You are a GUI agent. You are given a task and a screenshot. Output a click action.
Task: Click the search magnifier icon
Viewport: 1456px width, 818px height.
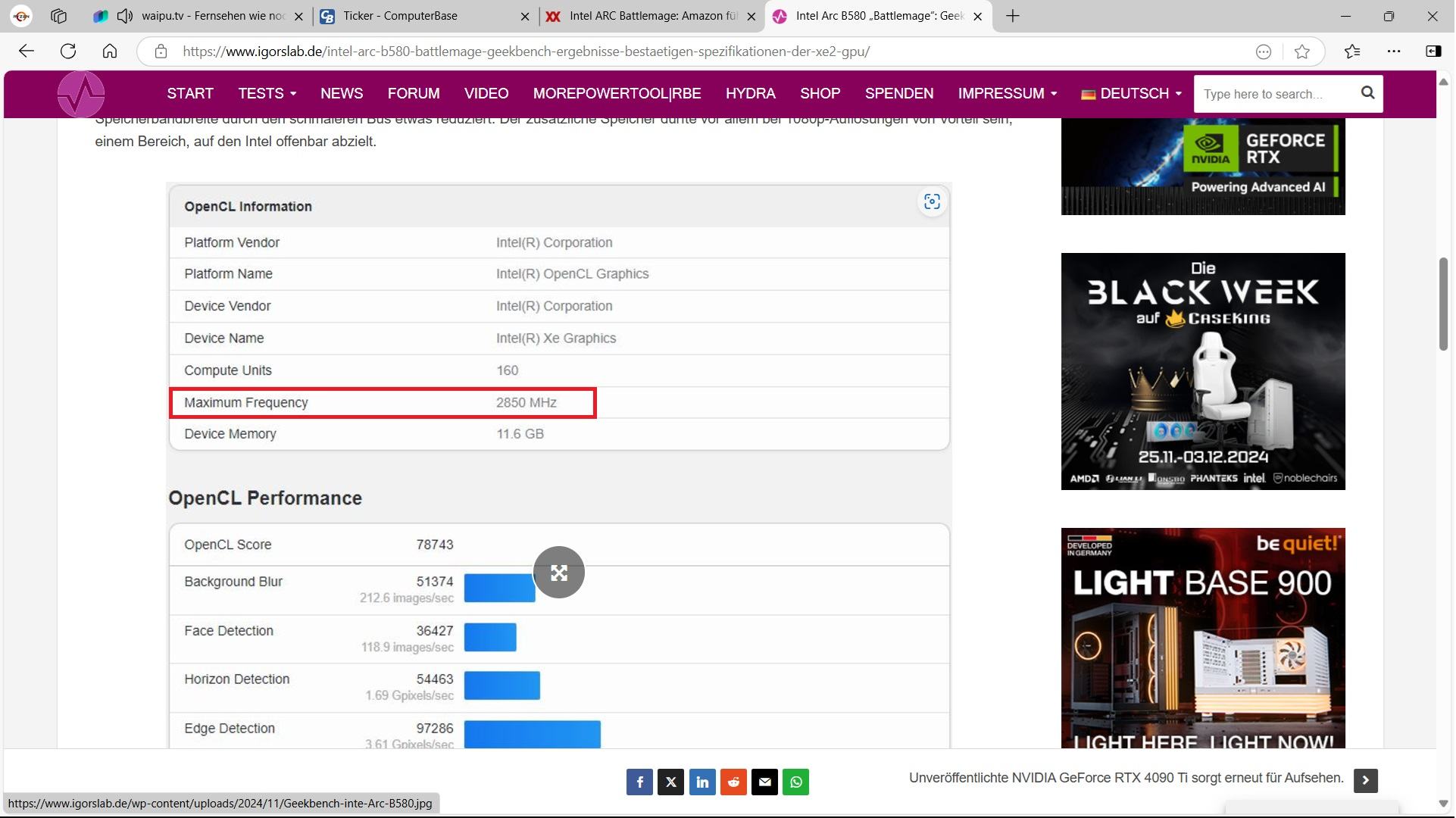coord(1367,92)
